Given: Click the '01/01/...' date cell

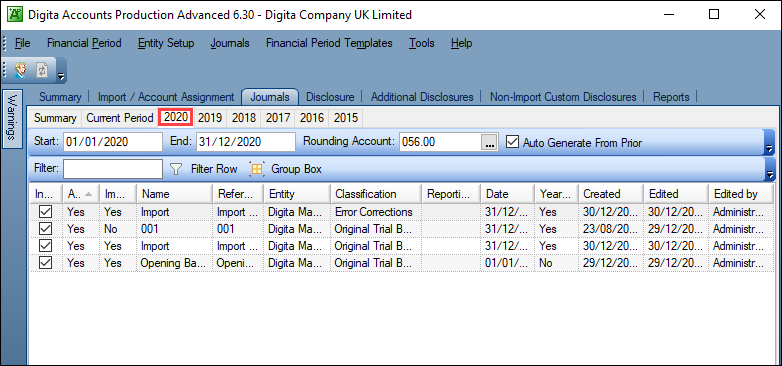Looking at the screenshot, I should 507,263.
